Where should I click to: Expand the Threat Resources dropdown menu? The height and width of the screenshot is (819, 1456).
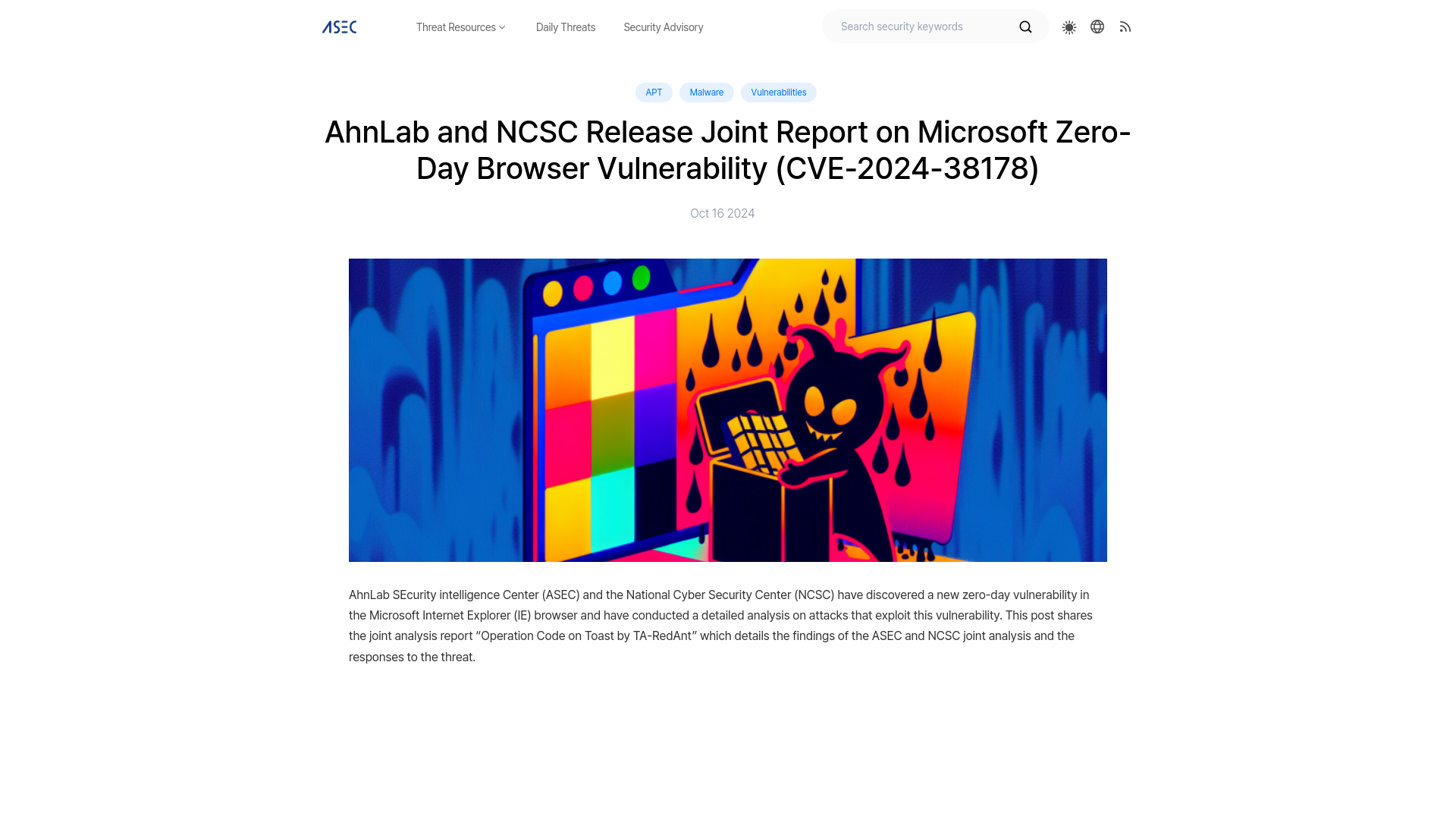point(461,27)
